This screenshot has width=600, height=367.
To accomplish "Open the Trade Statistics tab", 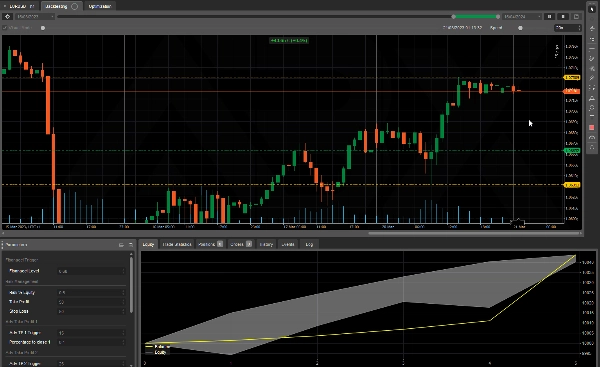I will 177,244.
